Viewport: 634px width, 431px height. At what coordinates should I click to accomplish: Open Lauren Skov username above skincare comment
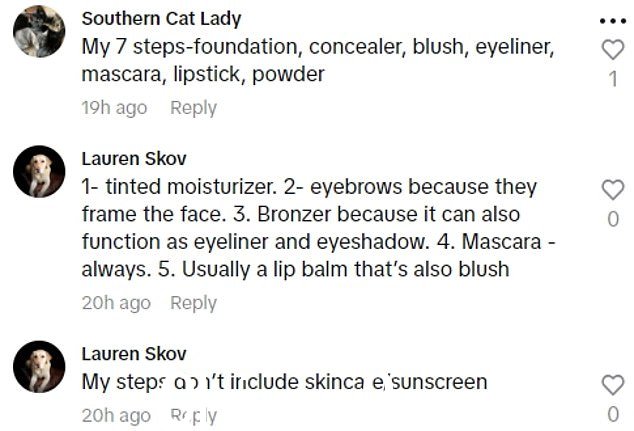[x=134, y=354]
